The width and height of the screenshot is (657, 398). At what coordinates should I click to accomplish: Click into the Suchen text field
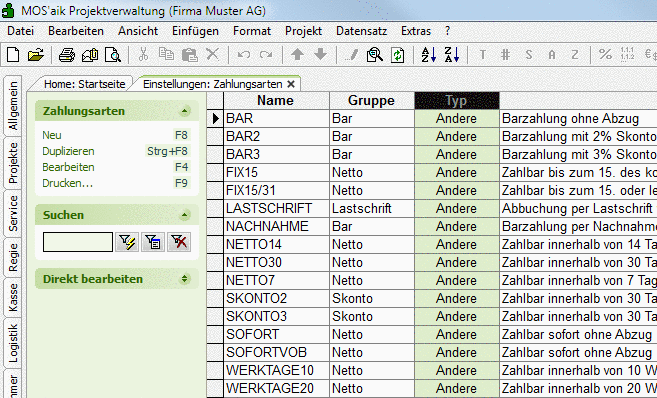pyautogui.click(x=78, y=242)
